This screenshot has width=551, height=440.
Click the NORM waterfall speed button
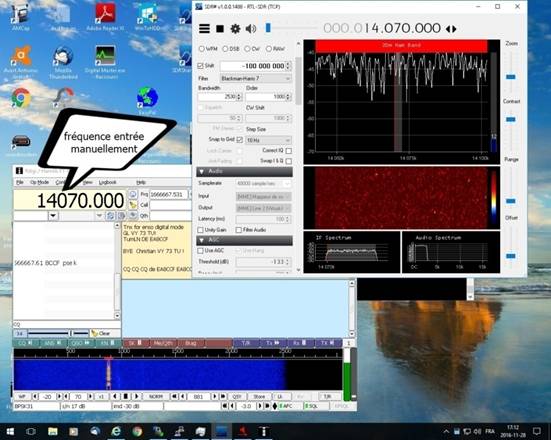[156, 396]
